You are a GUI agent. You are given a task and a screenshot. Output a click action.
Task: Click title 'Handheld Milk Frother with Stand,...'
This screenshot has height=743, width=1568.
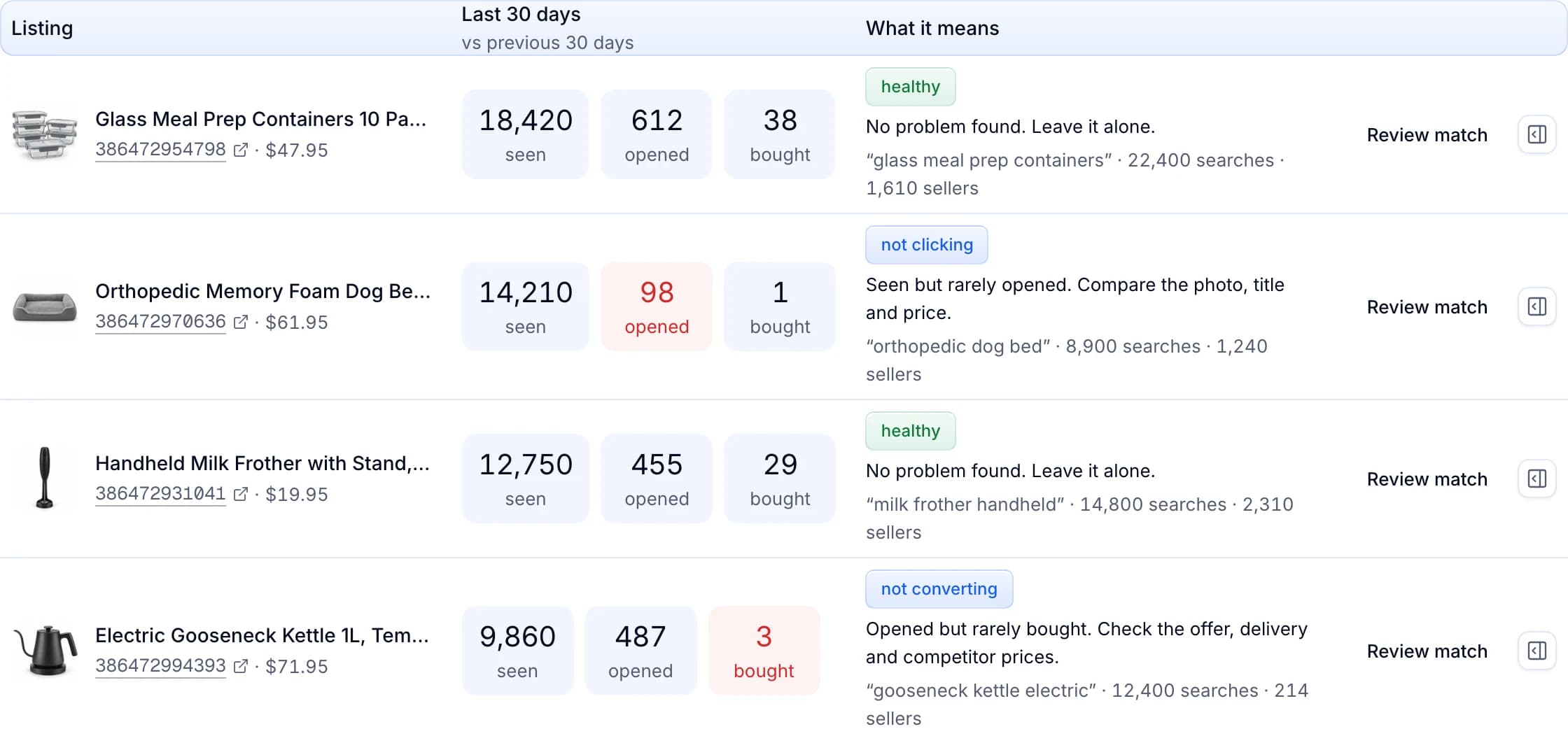tap(262, 463)
